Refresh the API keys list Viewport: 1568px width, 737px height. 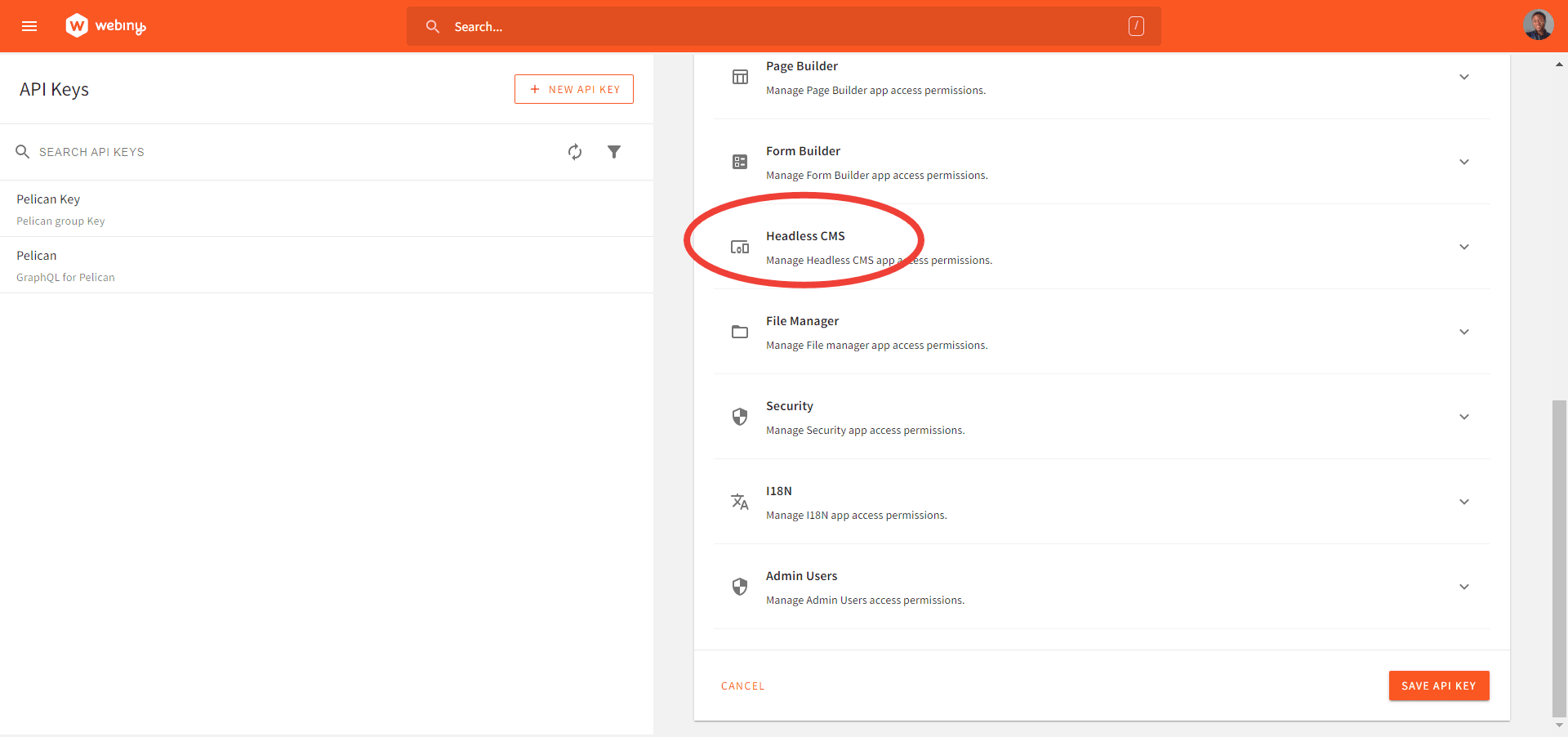(575, 152)
